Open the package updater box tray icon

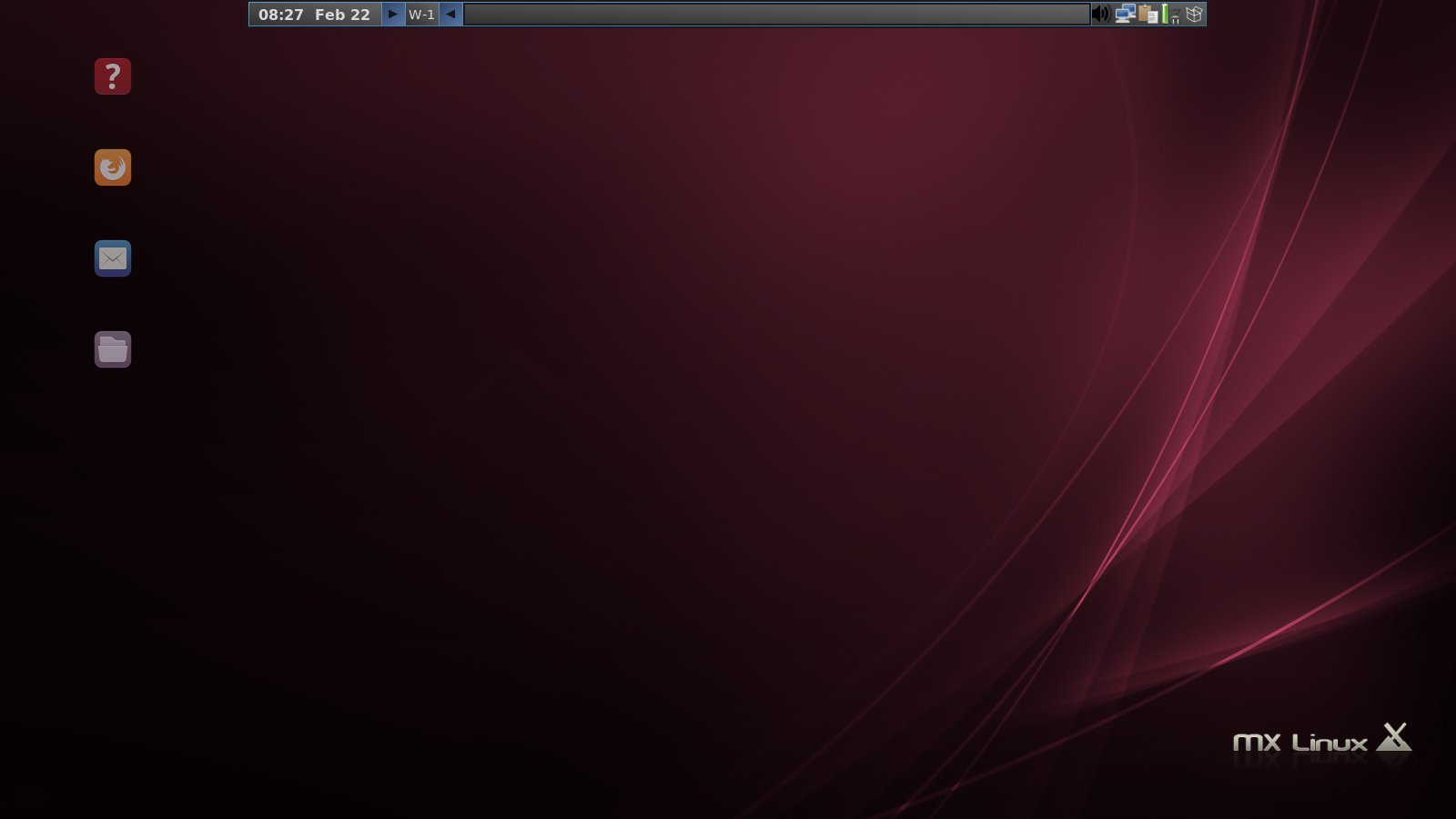click(1194, 14)
